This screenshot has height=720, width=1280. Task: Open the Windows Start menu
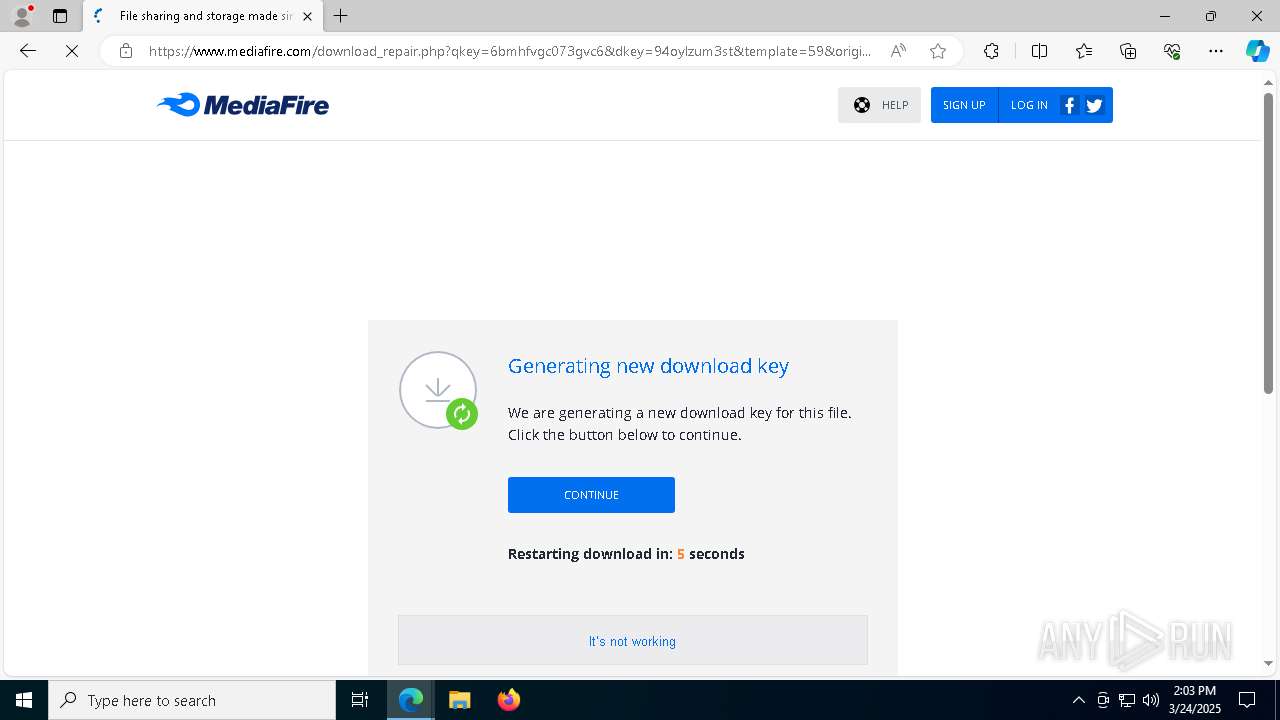[x=24, y=700]
